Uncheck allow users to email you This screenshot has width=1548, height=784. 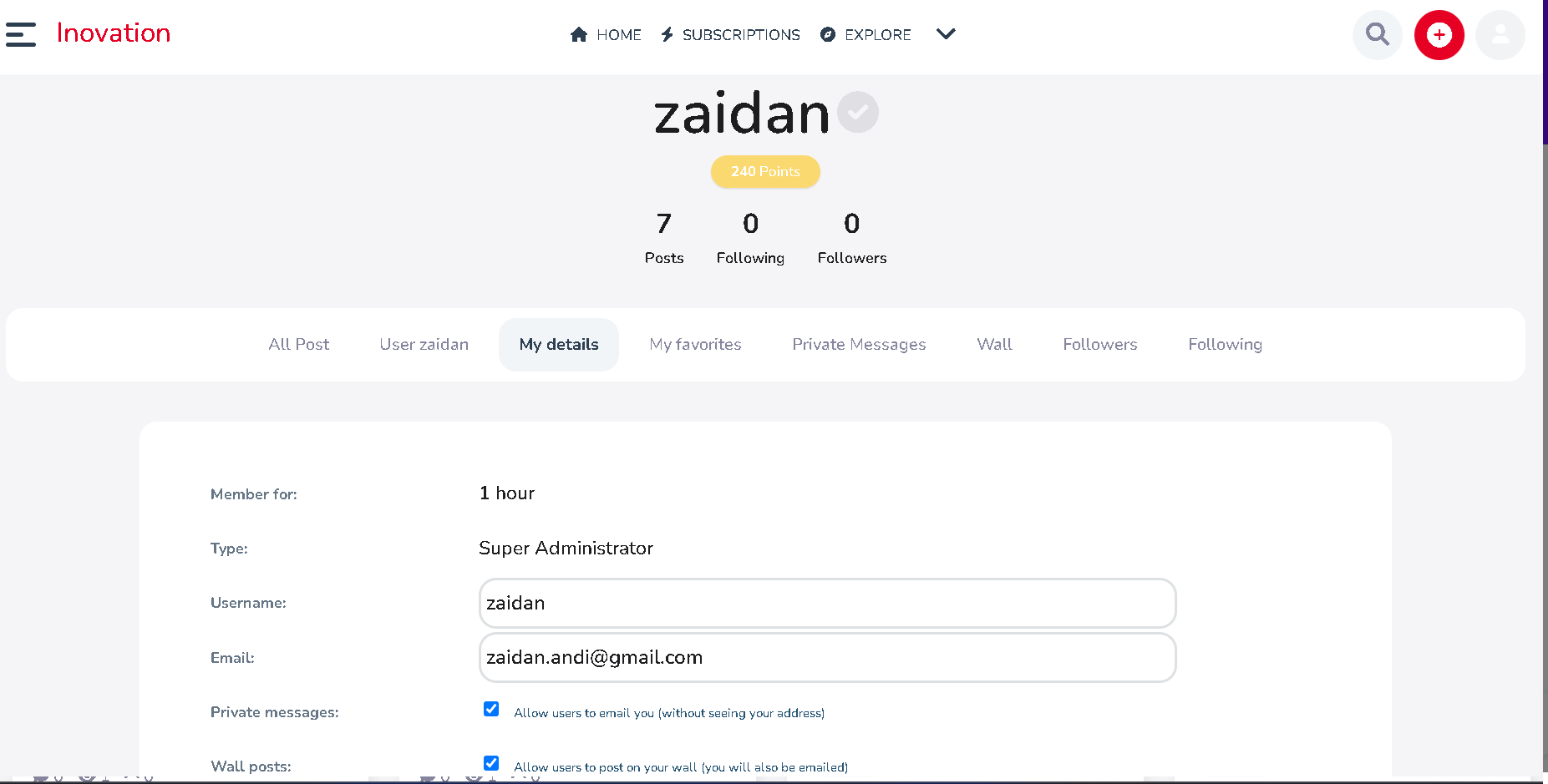point(491,709)
